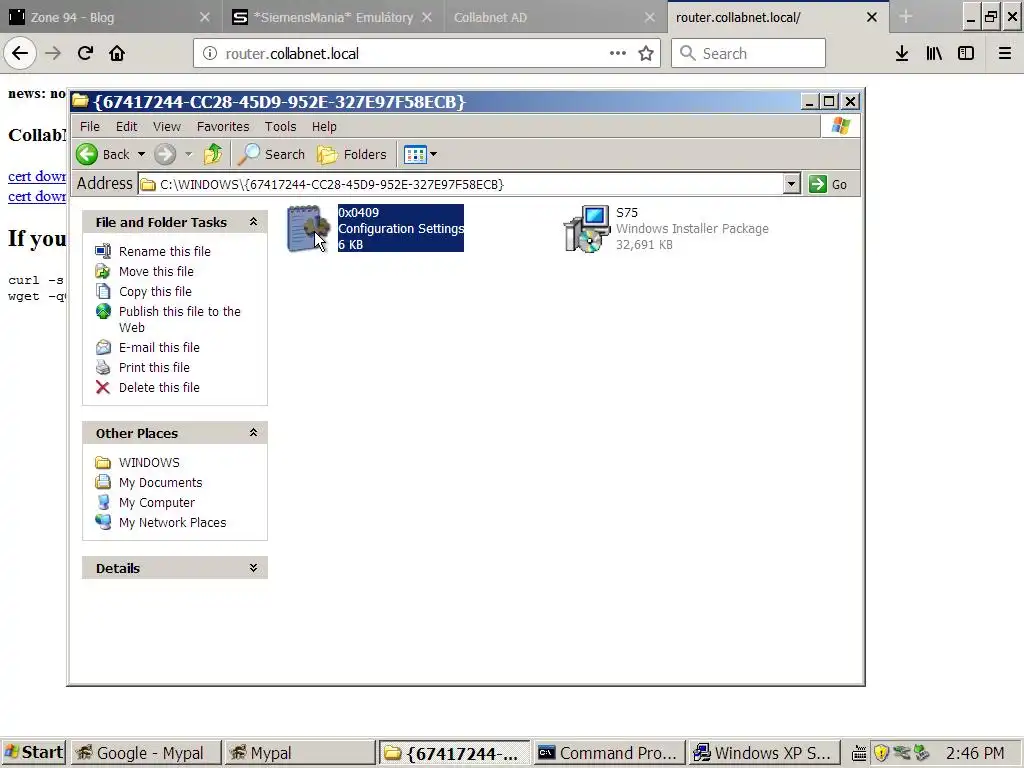The height and width of the screenshot is (768, 1024).
Task: Expand the Details panel
Action: (253, 568)
